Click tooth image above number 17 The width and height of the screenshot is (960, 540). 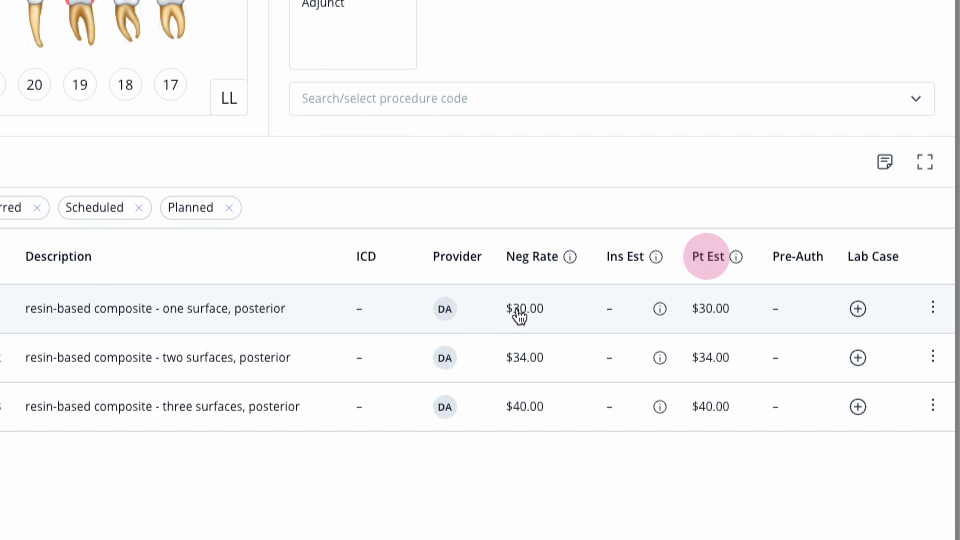coord(171,19)
